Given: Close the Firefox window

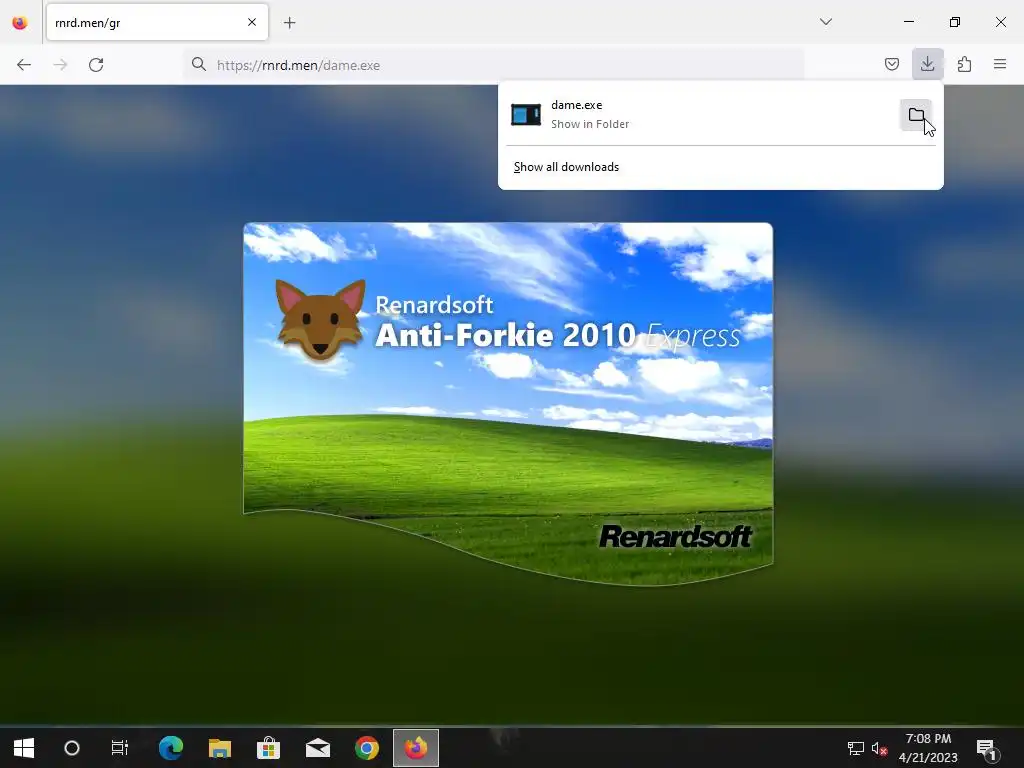Looking at the screenshot, I should [1000, 22].
